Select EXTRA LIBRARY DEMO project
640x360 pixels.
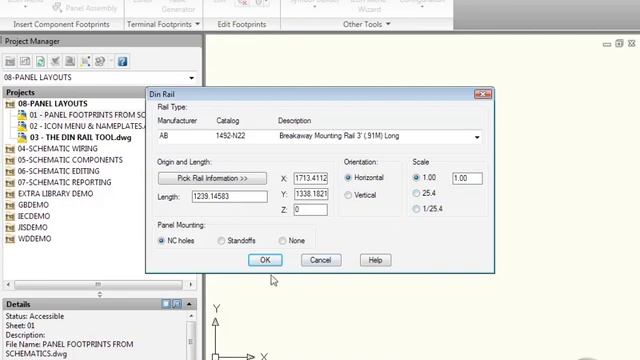pyautogui.click(x=56, y=194)
